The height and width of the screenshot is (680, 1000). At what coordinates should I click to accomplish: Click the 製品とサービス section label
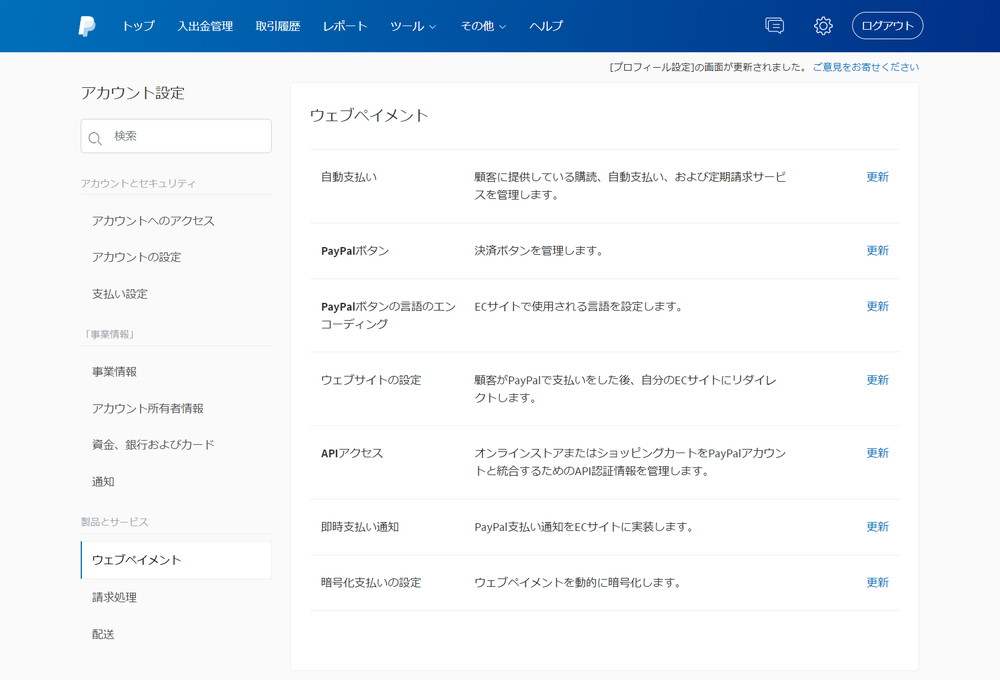pyautogui.click(x=114, y=522)
